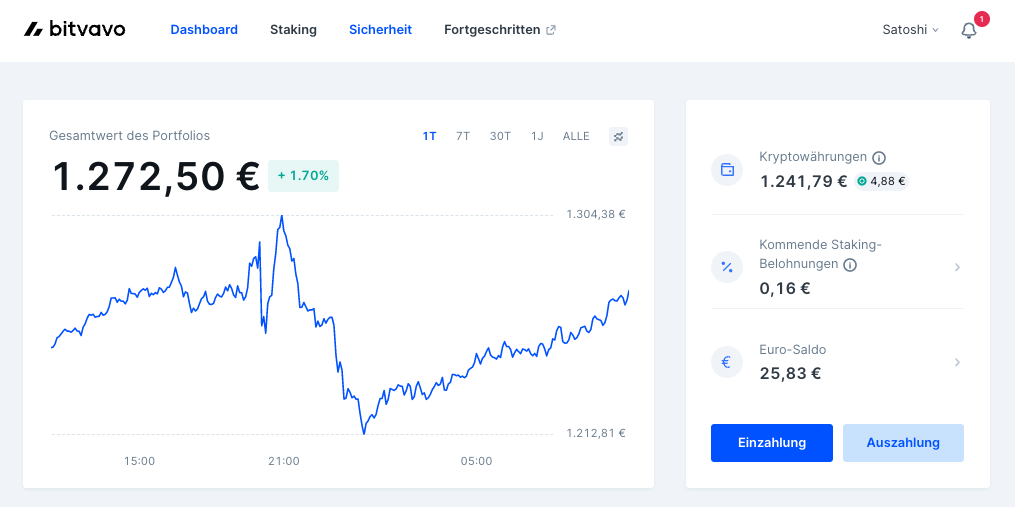
Task: Expand Kommende Staking-Belohnungen chevron
Action: tap(957, 267)
